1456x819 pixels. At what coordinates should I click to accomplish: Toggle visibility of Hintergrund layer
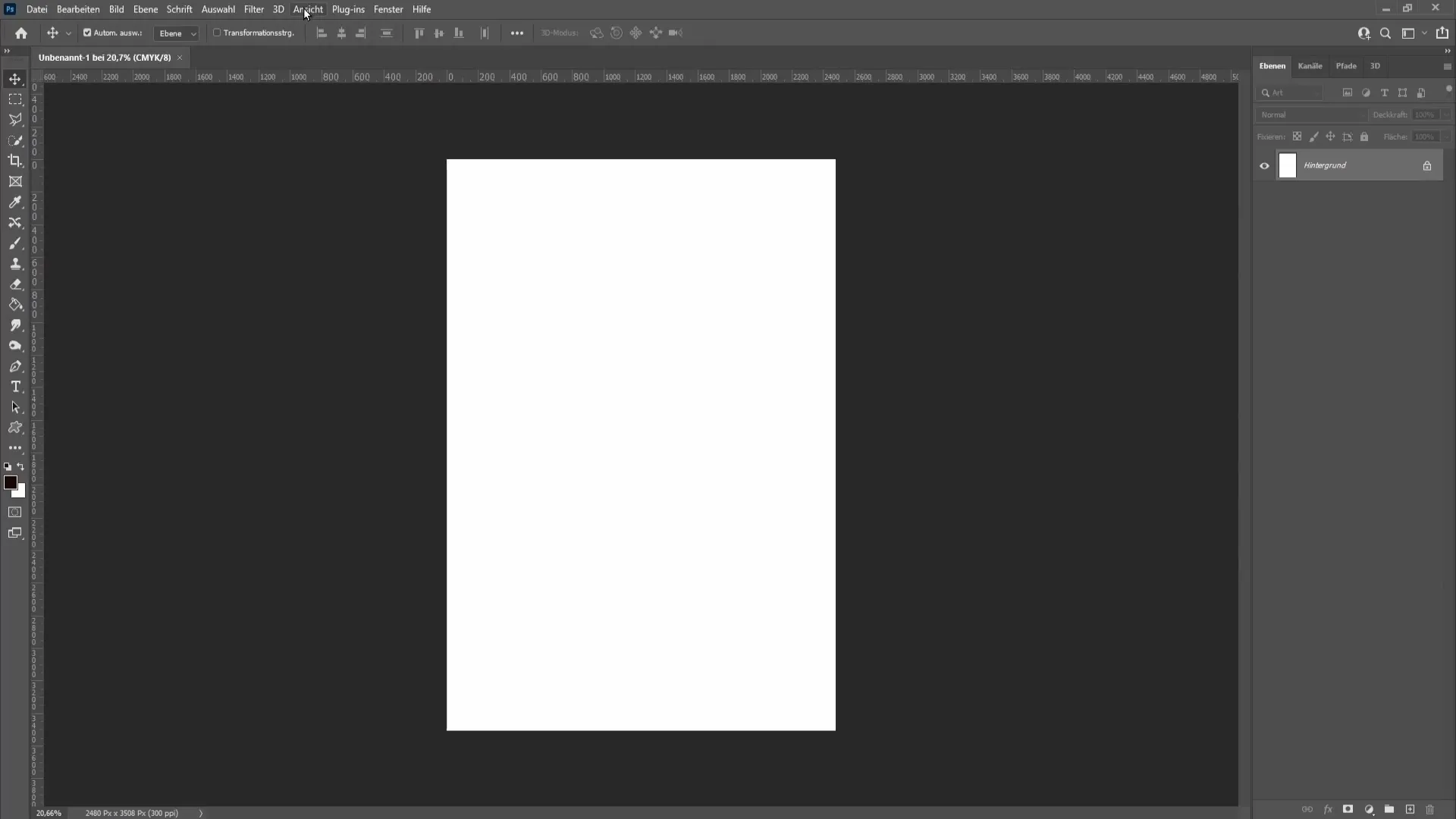coord(1264,165)
